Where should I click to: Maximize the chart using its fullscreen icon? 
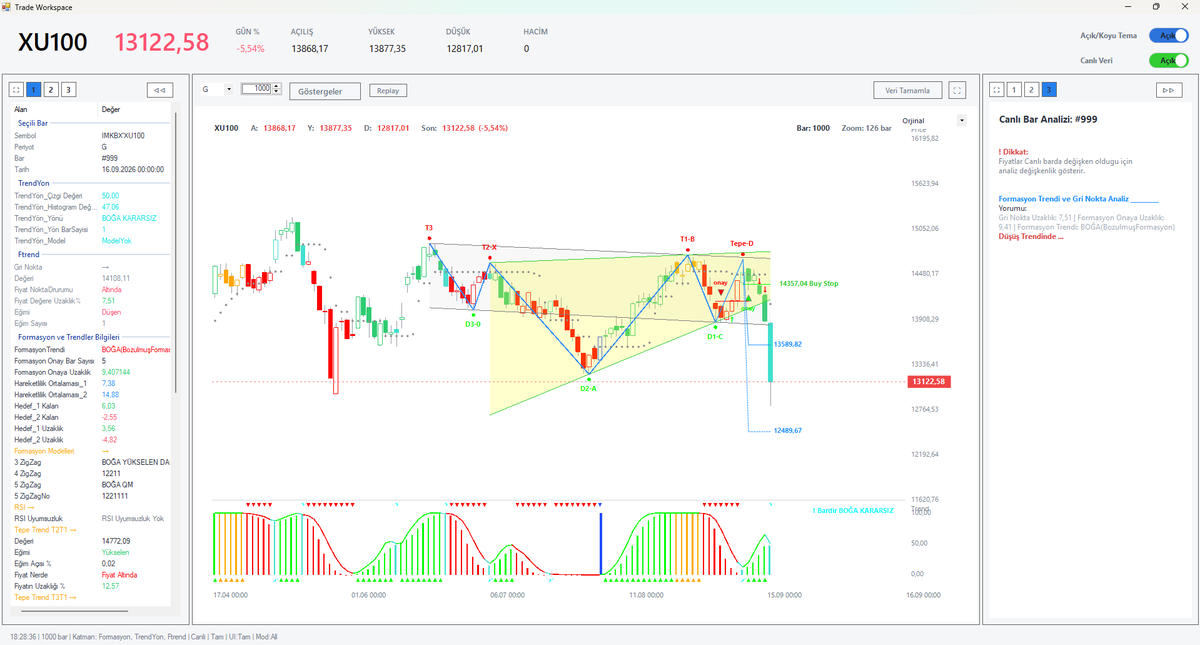[958, 90]
